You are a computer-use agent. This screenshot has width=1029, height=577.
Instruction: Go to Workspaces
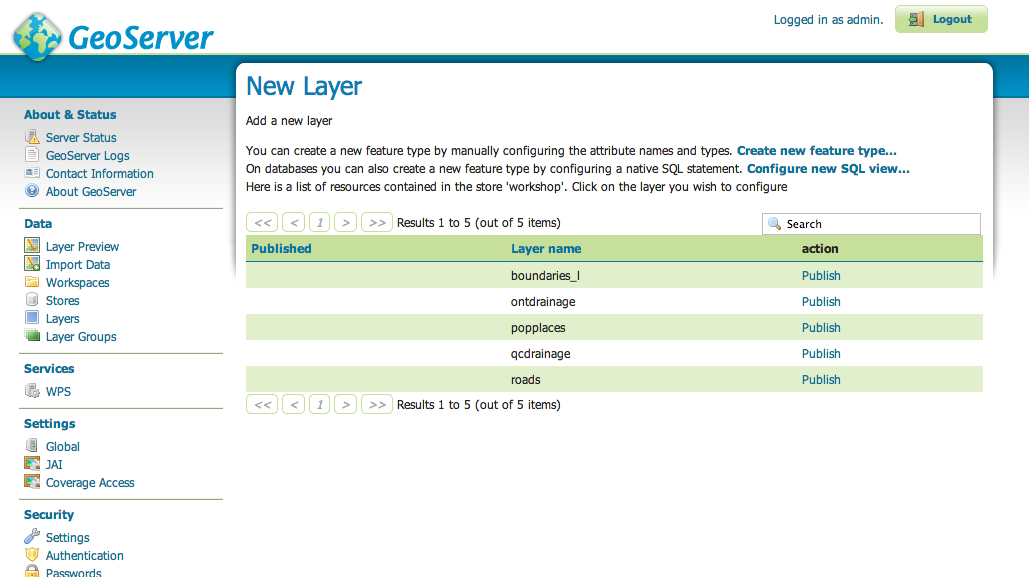coord(77,283)
